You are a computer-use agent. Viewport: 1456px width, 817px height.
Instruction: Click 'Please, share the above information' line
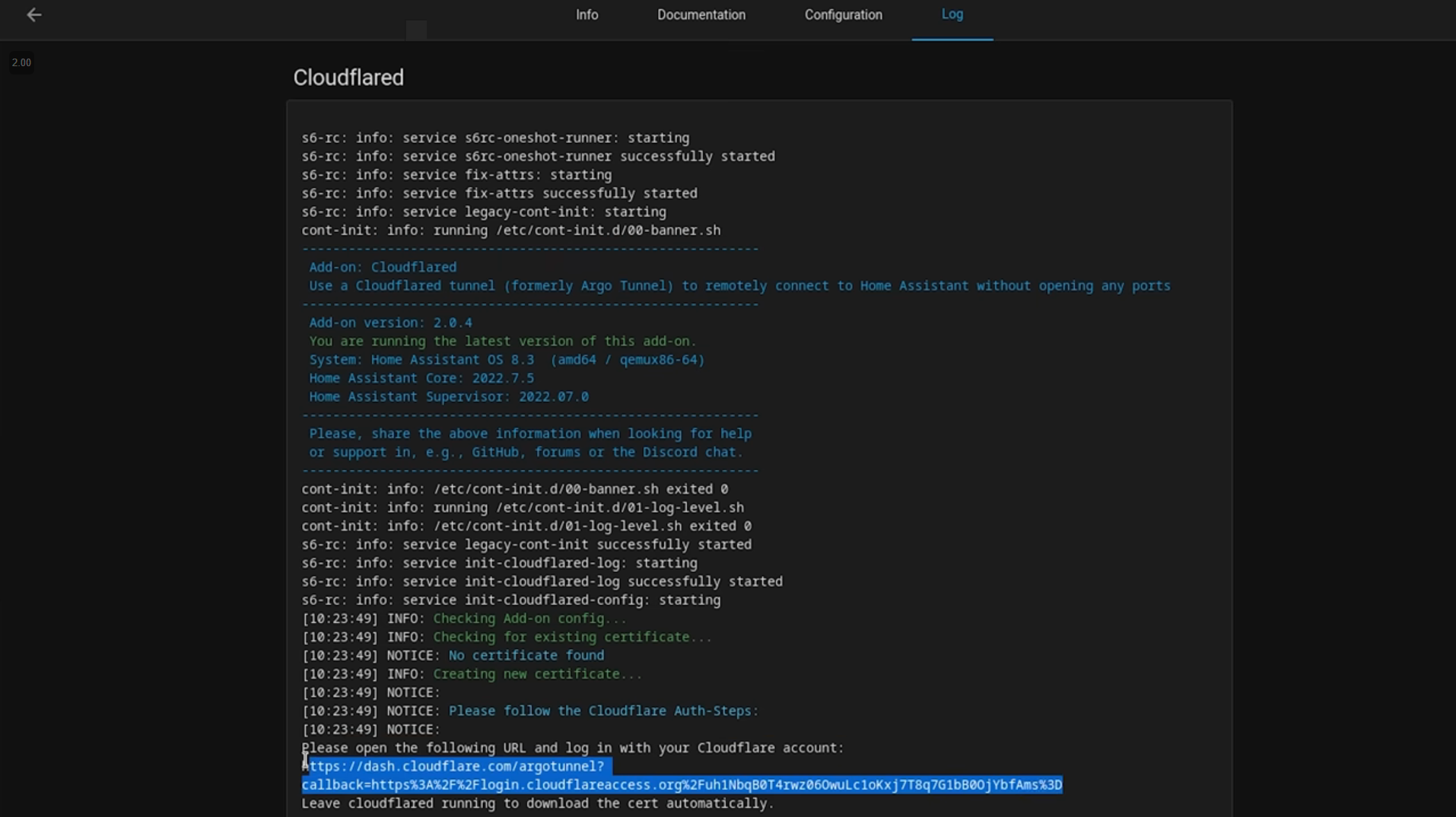[530, 434]
